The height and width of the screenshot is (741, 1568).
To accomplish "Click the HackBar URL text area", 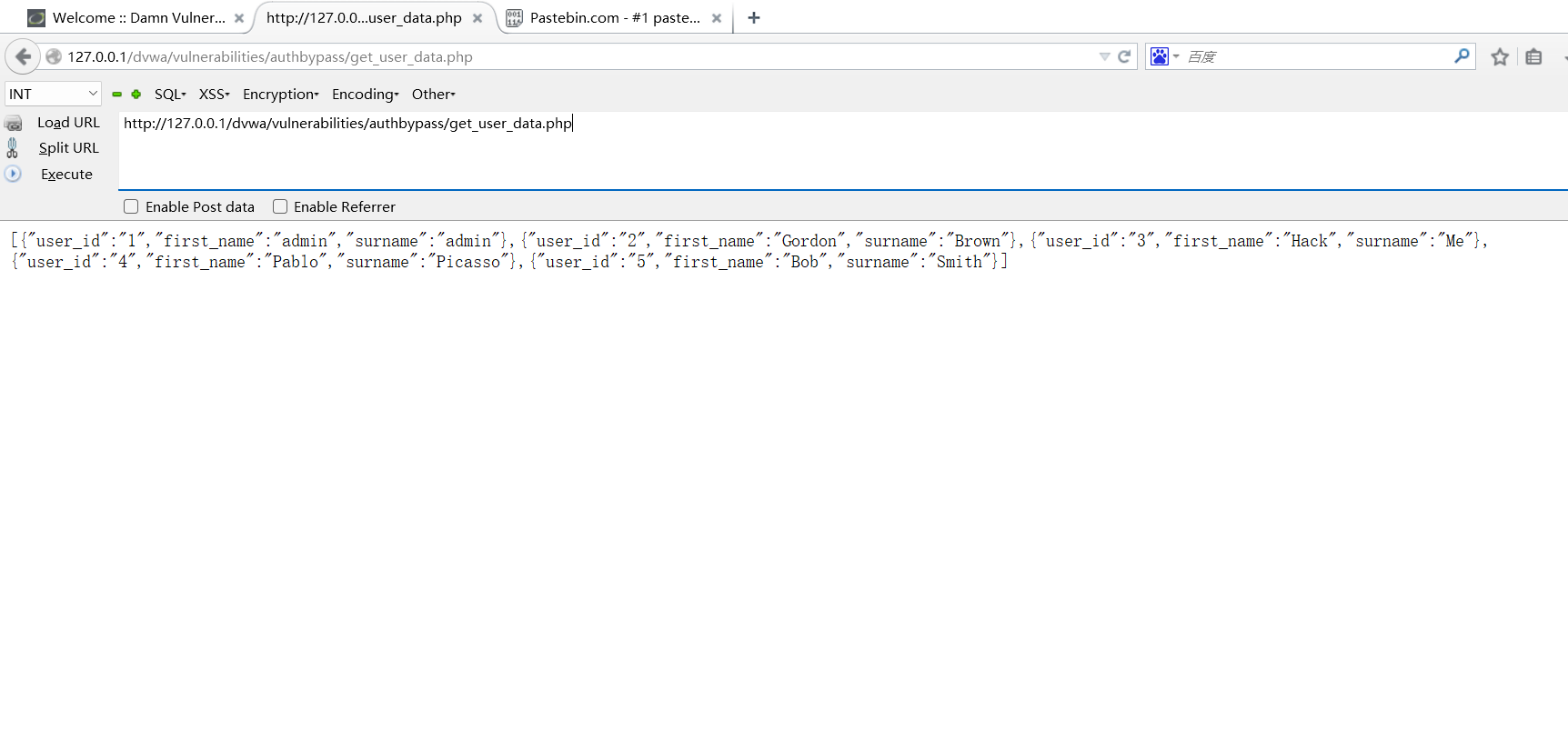I will [x=842, y=150].
